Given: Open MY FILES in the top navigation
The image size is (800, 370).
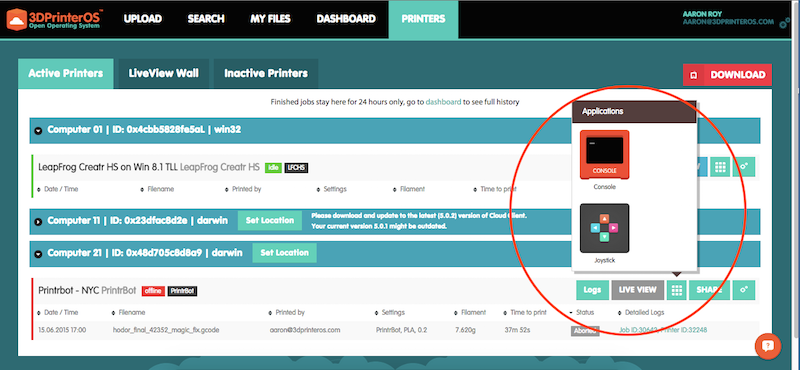Looking at the screenshot, I should [x=270, y=19].
